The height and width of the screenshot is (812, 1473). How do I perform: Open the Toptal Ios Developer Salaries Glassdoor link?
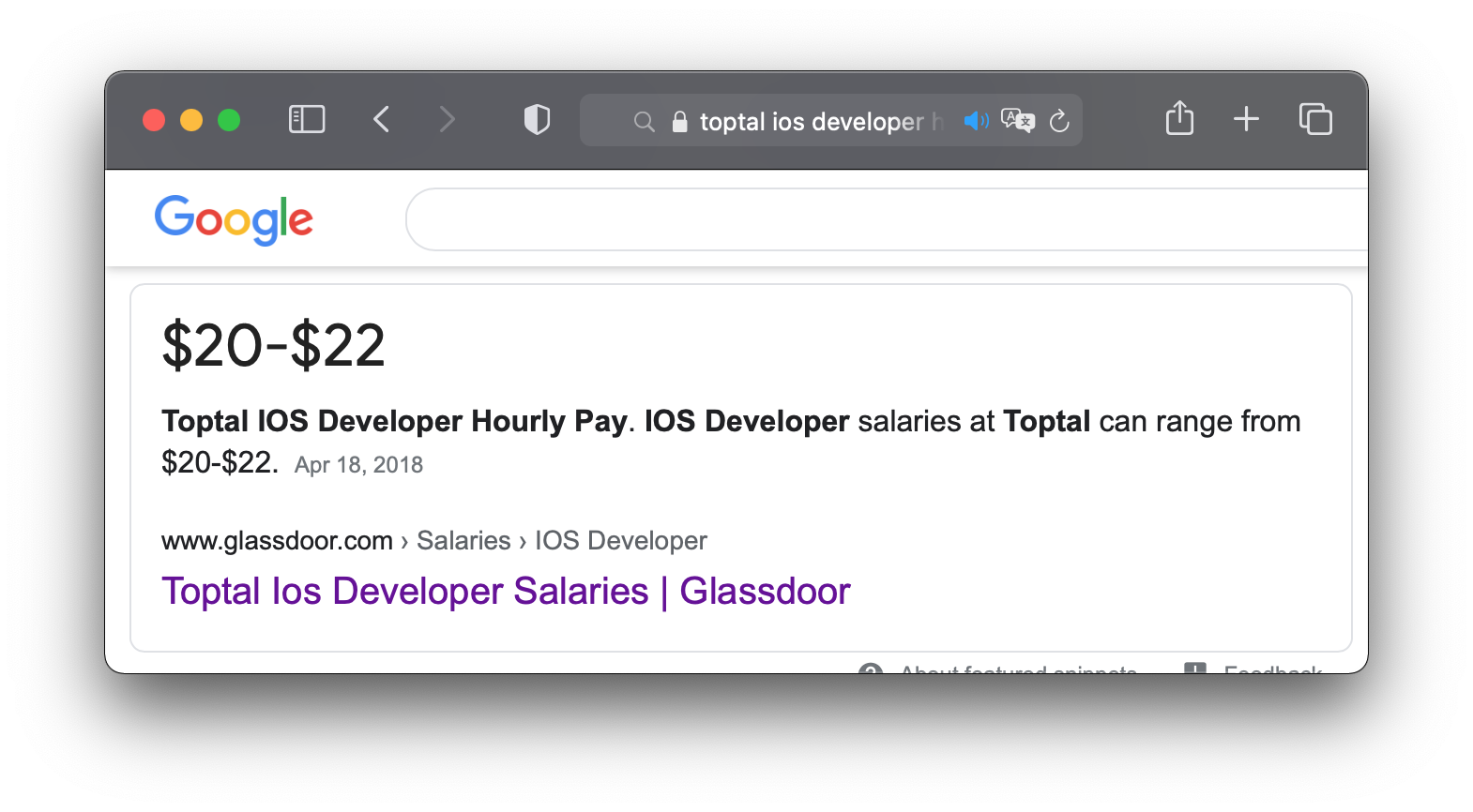click(506, 592)
